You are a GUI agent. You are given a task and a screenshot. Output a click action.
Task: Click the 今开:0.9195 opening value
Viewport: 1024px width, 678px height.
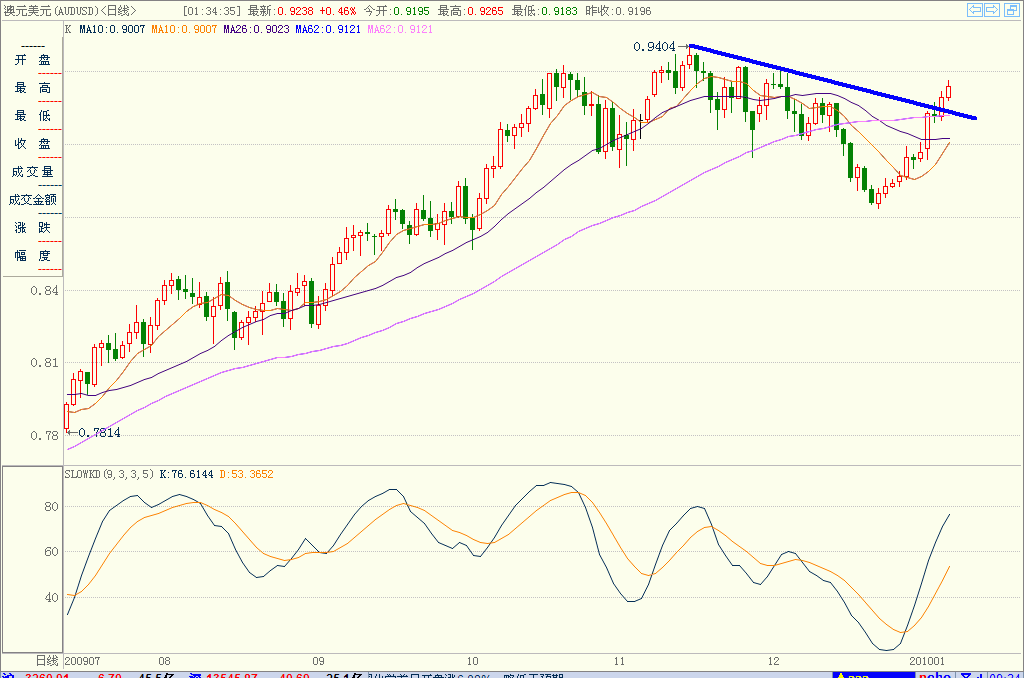tap(396, 11)
